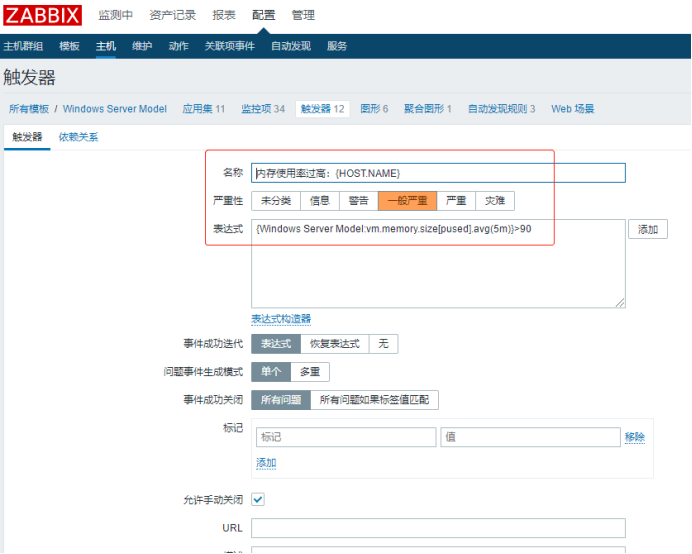692x554 pixels.
Task: Set 事件成功迭代 to 恢复表达式
Action: coord(335,344)
